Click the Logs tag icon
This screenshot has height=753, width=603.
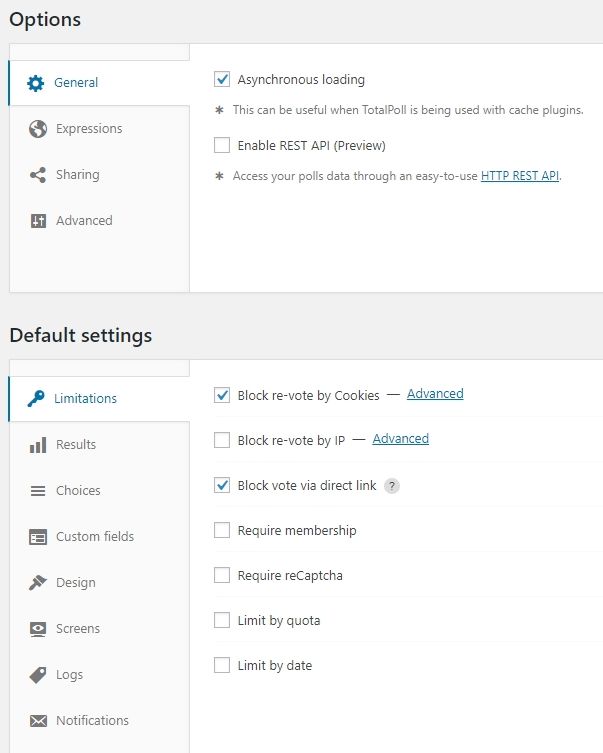pyautogui.click(x=38, y=675)
